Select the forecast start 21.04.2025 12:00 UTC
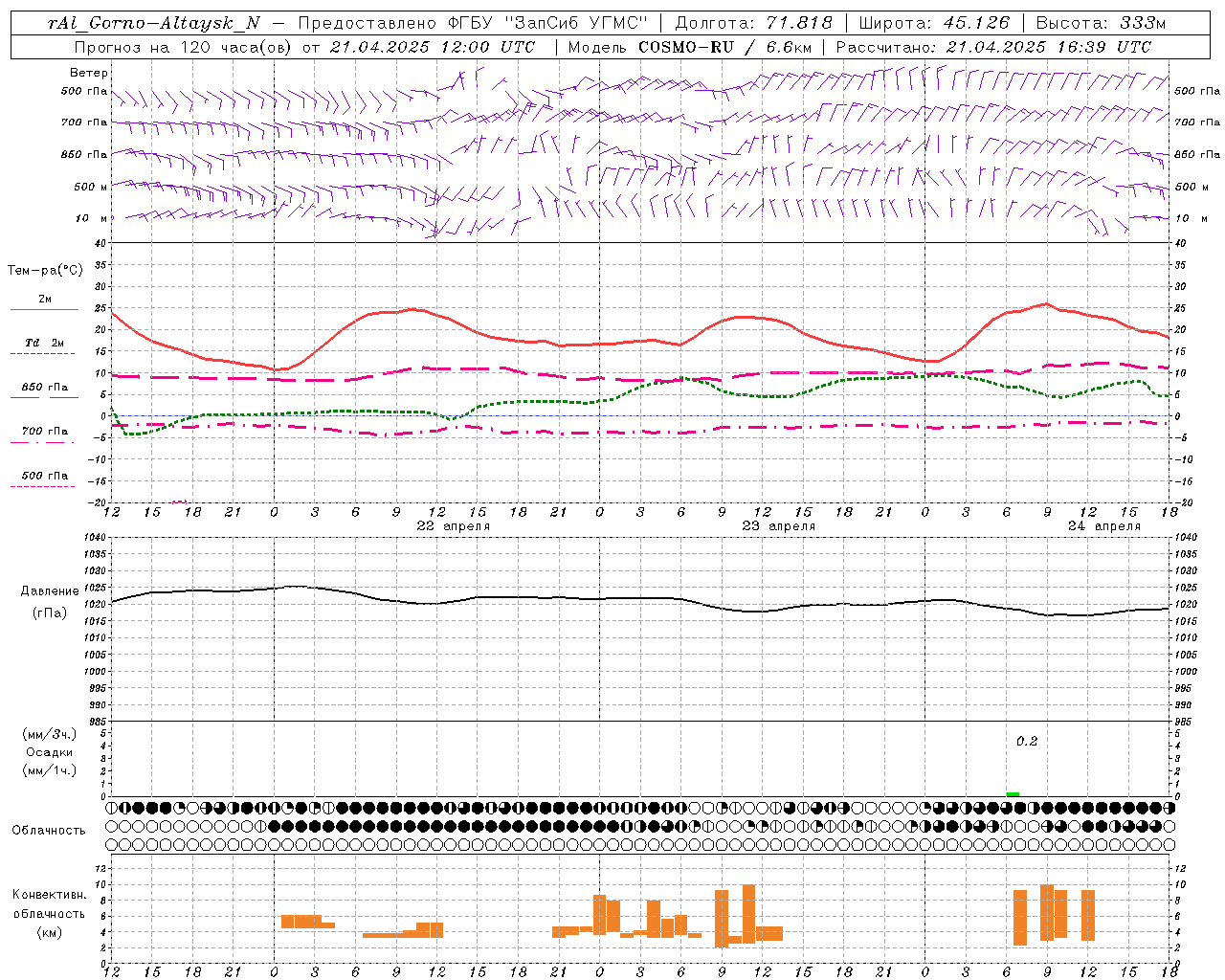This screenshot has width=1225, height=980. click(x=433, y=47)
